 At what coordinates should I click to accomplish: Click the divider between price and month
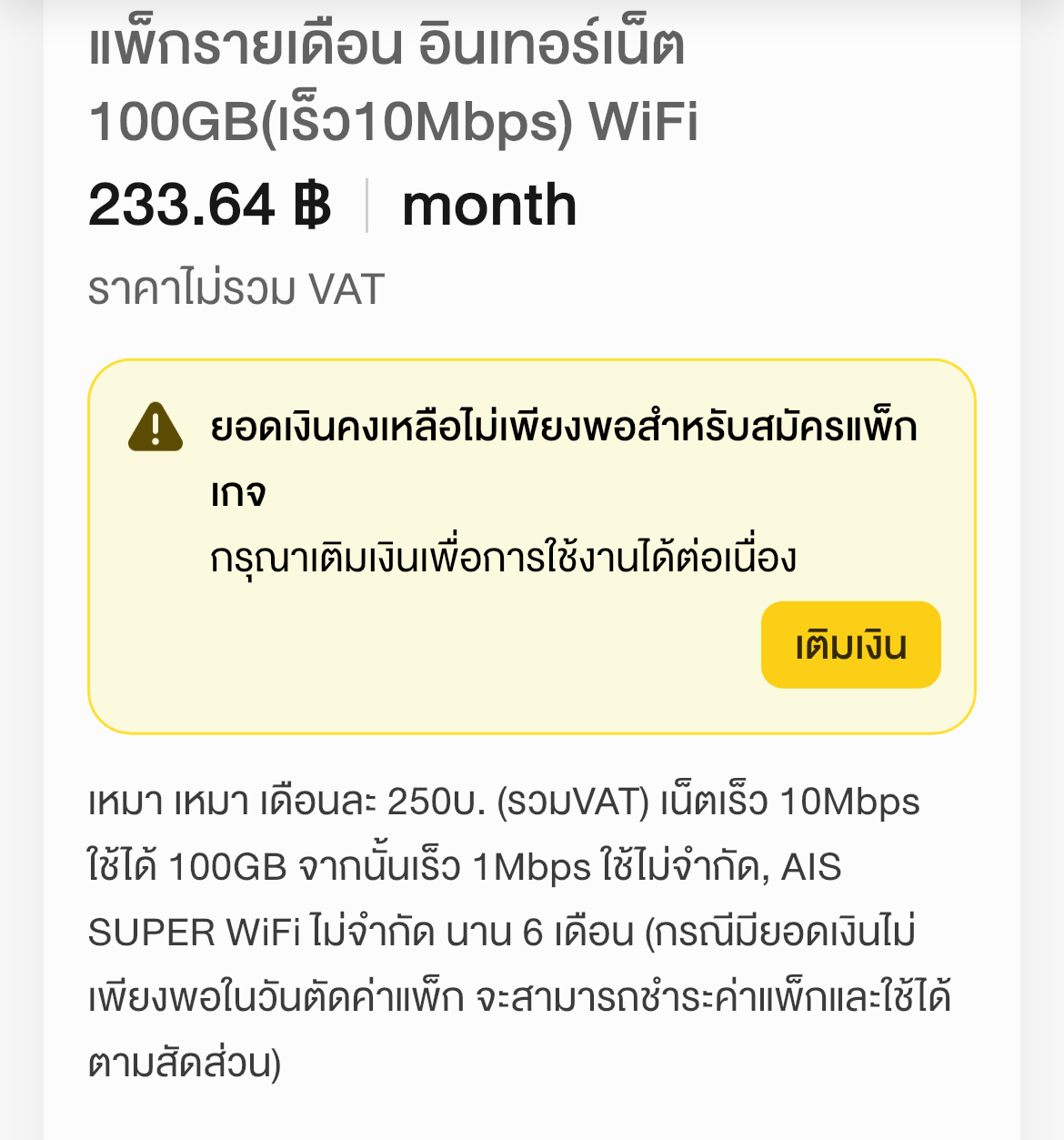(366, 206)
